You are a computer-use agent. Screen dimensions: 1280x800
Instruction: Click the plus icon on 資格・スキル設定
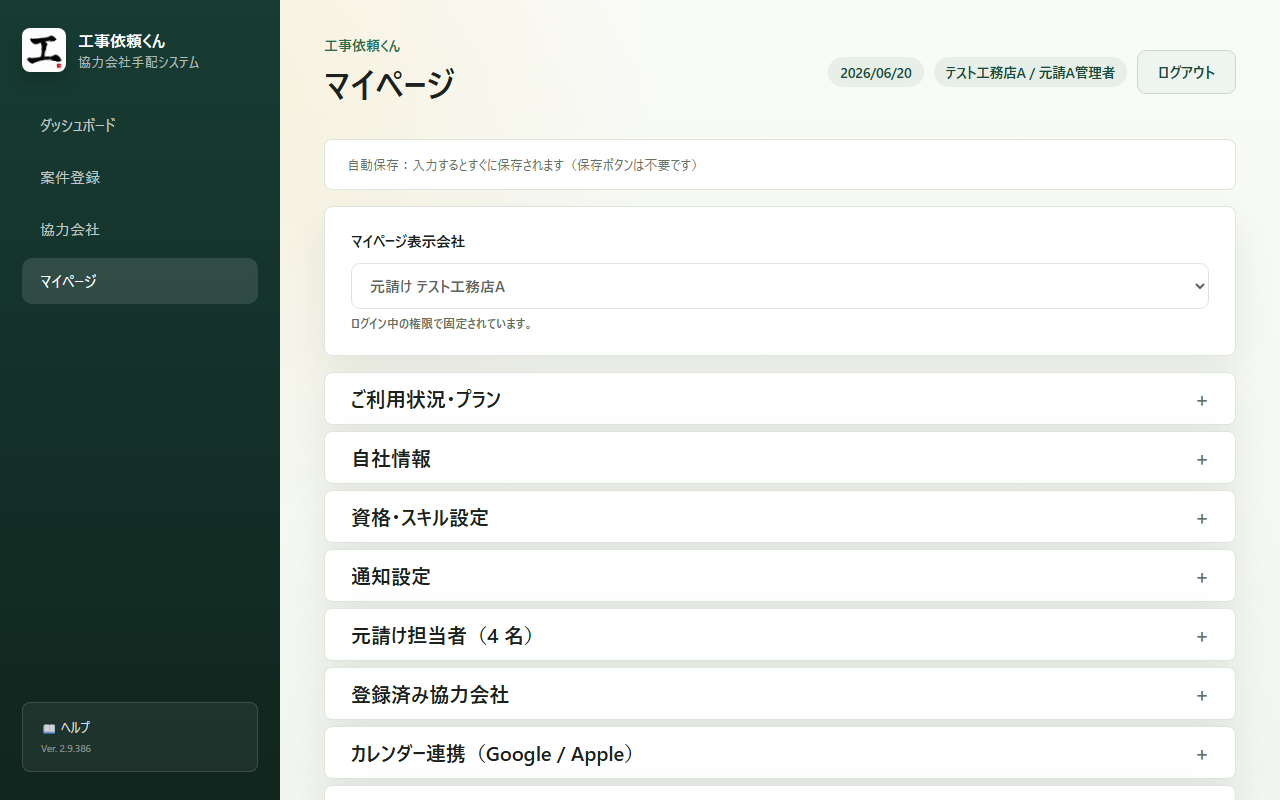(x=1202, y=519)
